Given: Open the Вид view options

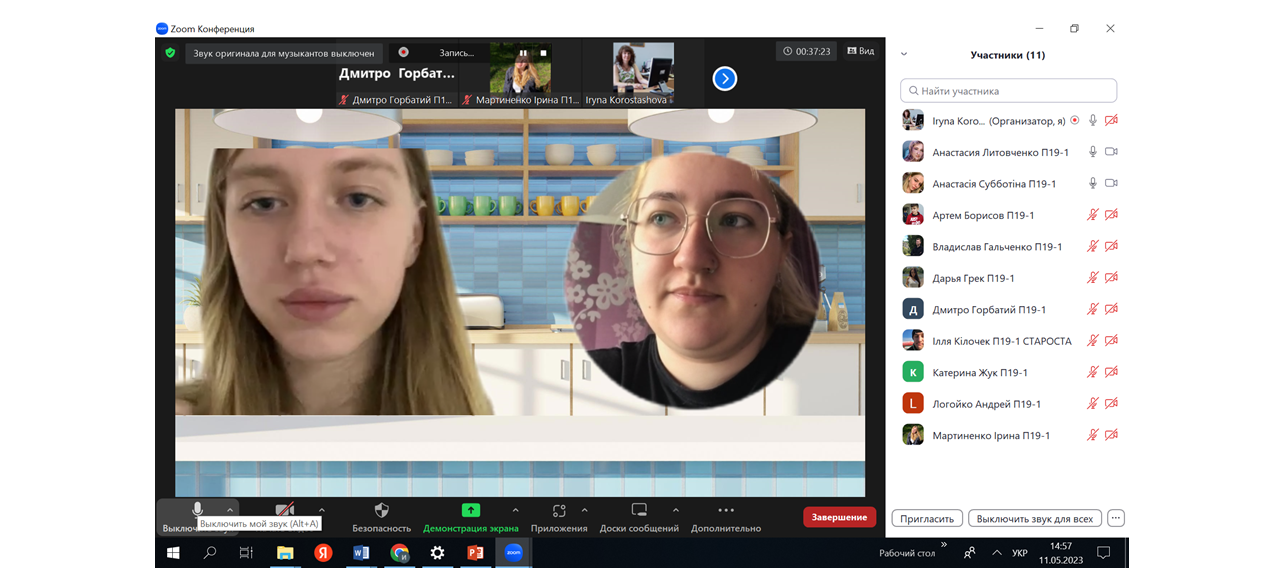Looking at the screenshot, I should coord(861,51).
